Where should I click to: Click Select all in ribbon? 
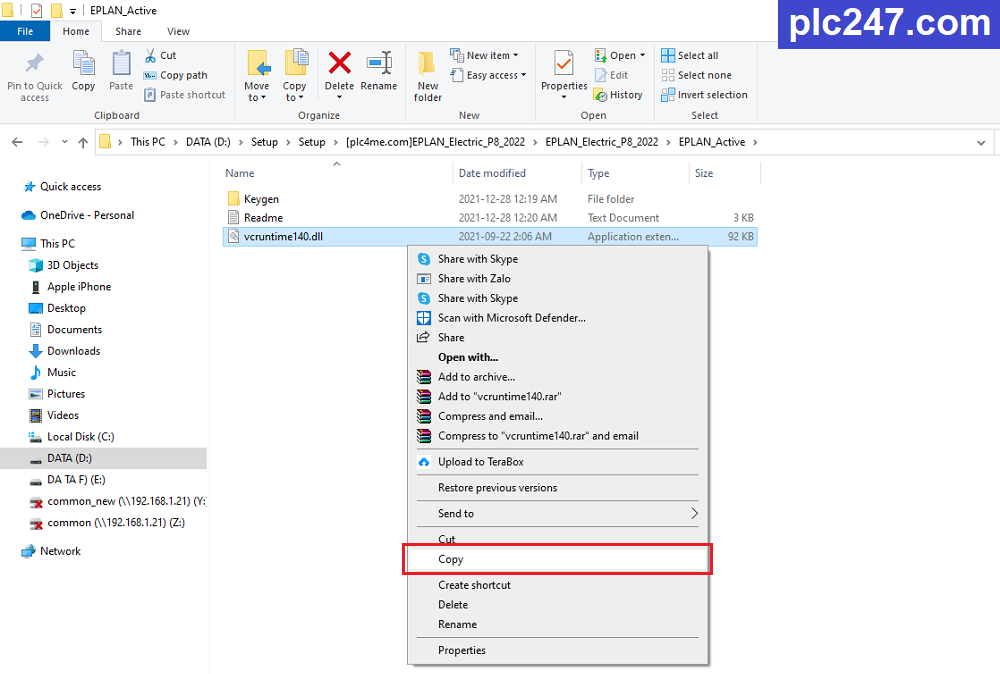pyautogui.click(x=690, y=55)
